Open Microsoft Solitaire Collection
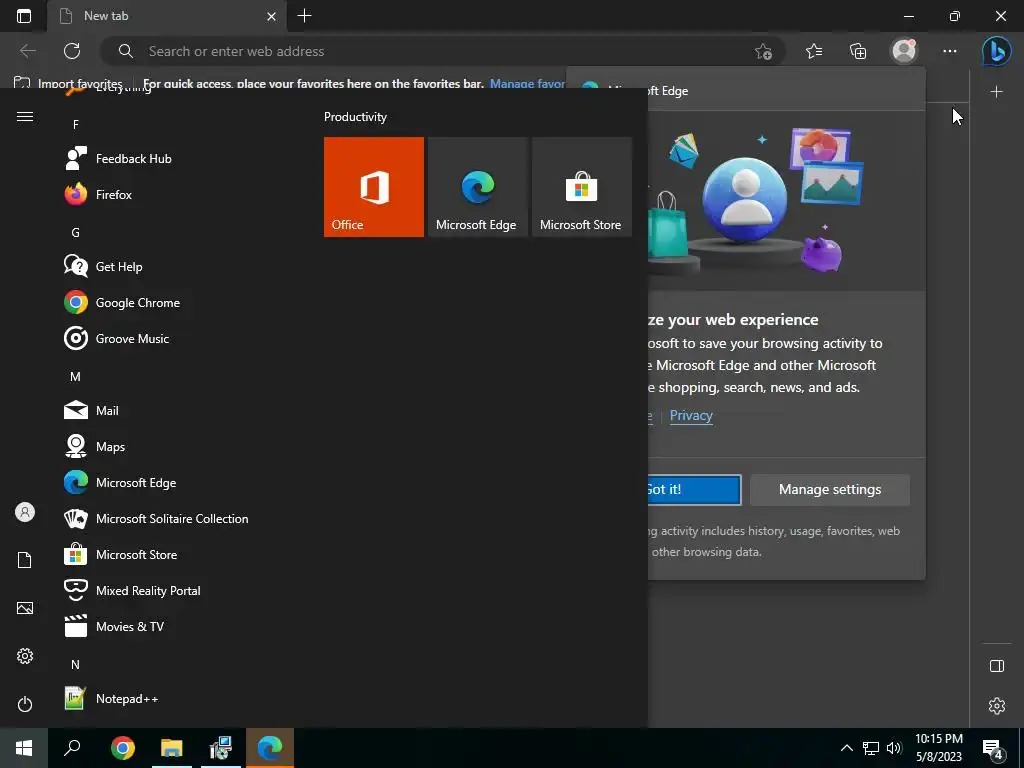 click(157, 519)
